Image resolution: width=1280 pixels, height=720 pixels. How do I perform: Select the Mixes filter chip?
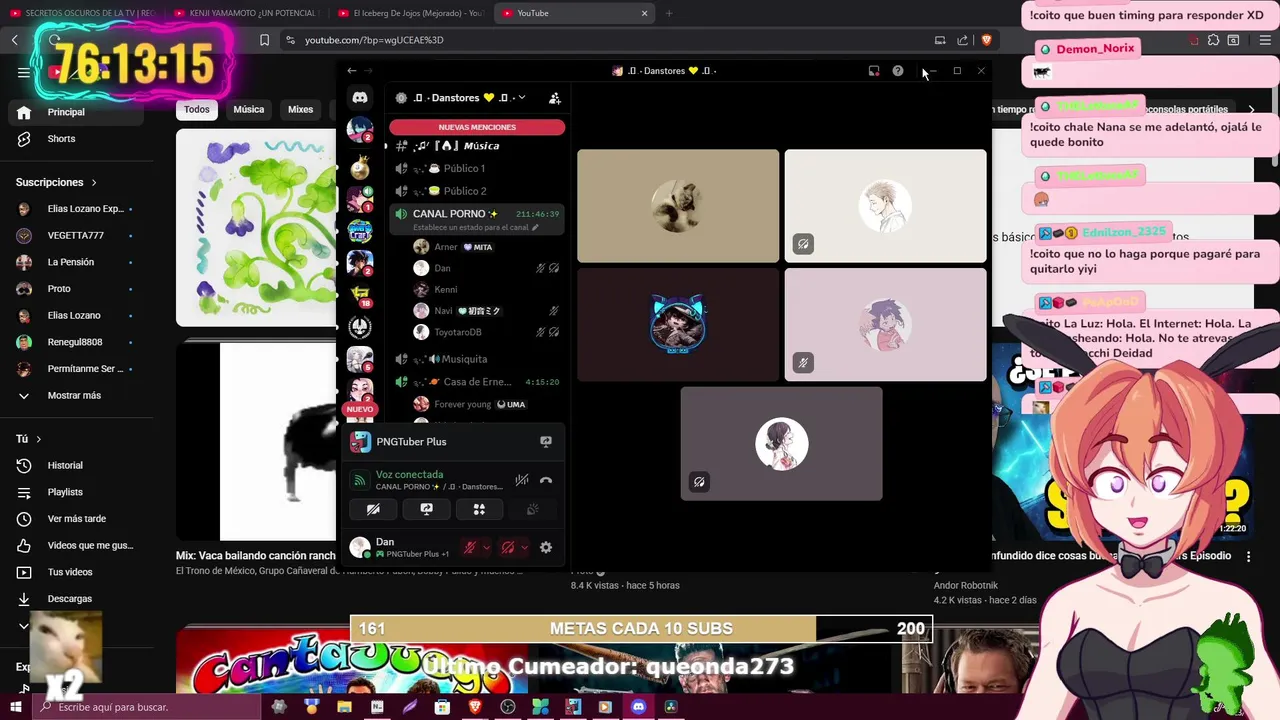(x=301, y=110)
